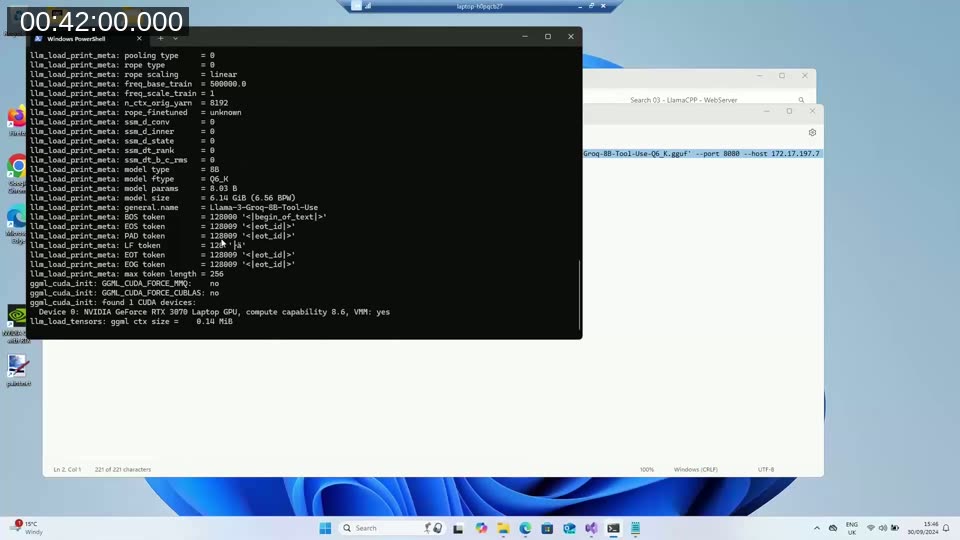Click the speaker volume tray icon

pos(883,528)
